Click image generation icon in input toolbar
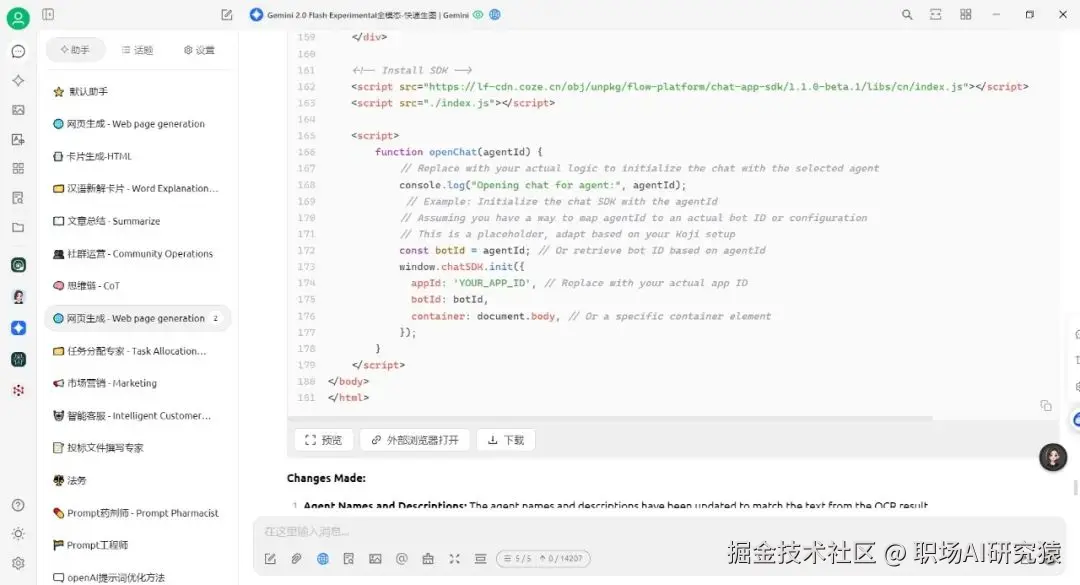Viewport: 1080px width, 585px height. coord(375,559)
